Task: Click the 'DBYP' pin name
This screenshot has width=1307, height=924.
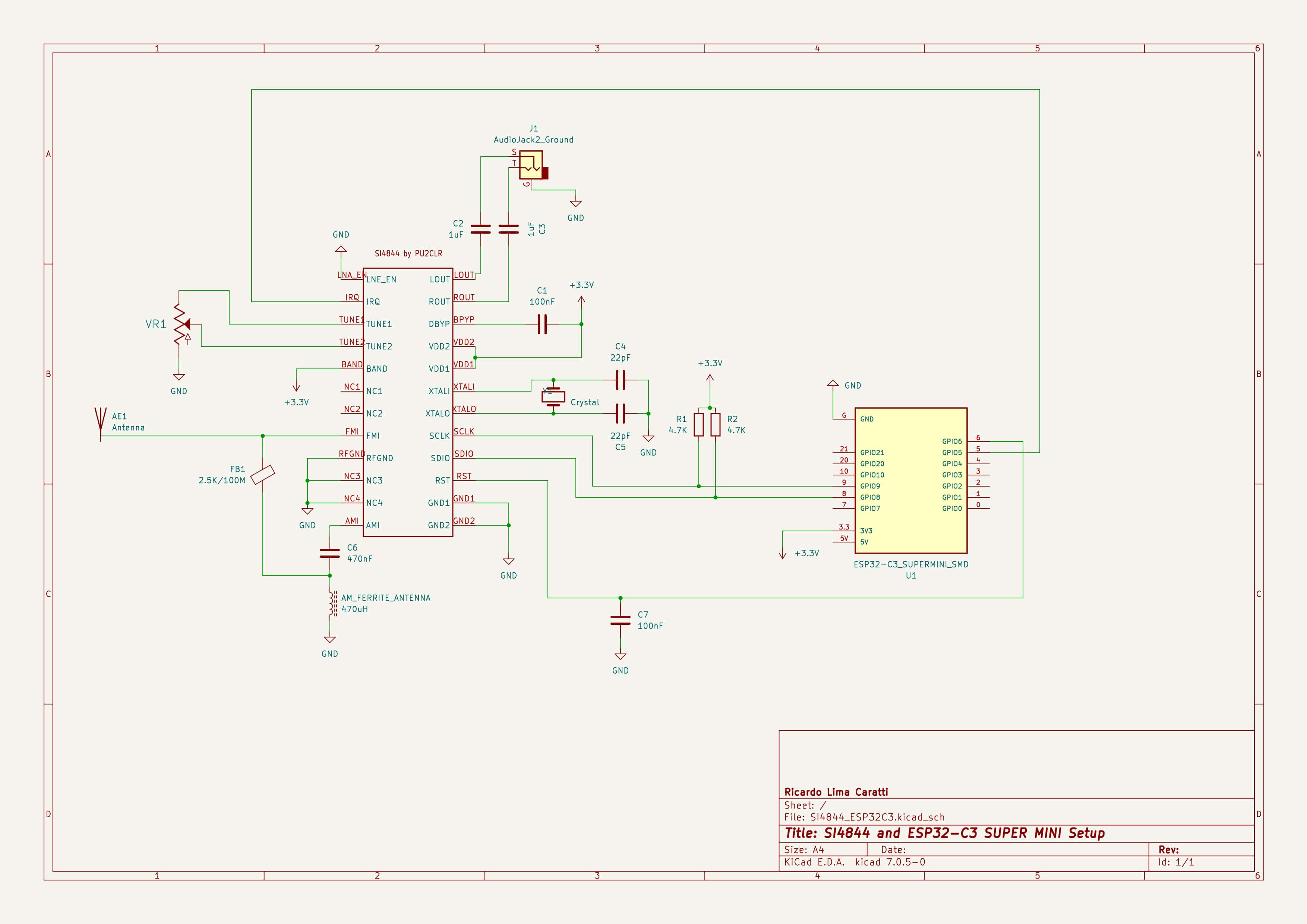Action: (x=439, y=324)
